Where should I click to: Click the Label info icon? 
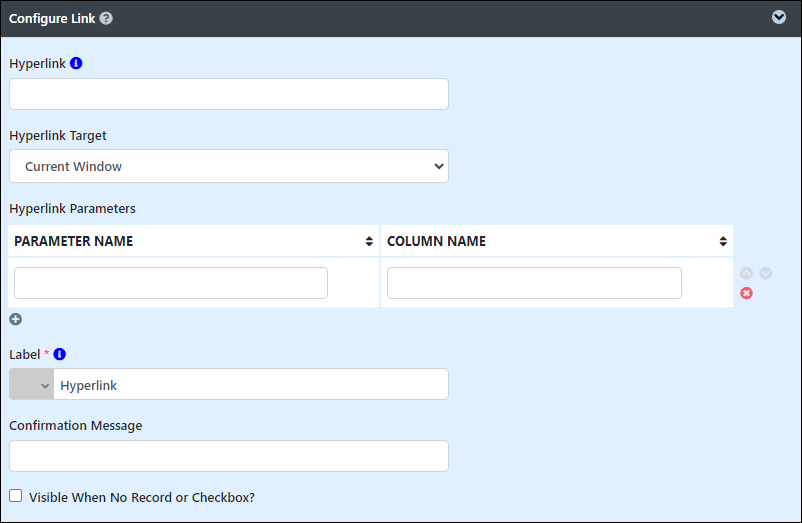click(59, 354)
